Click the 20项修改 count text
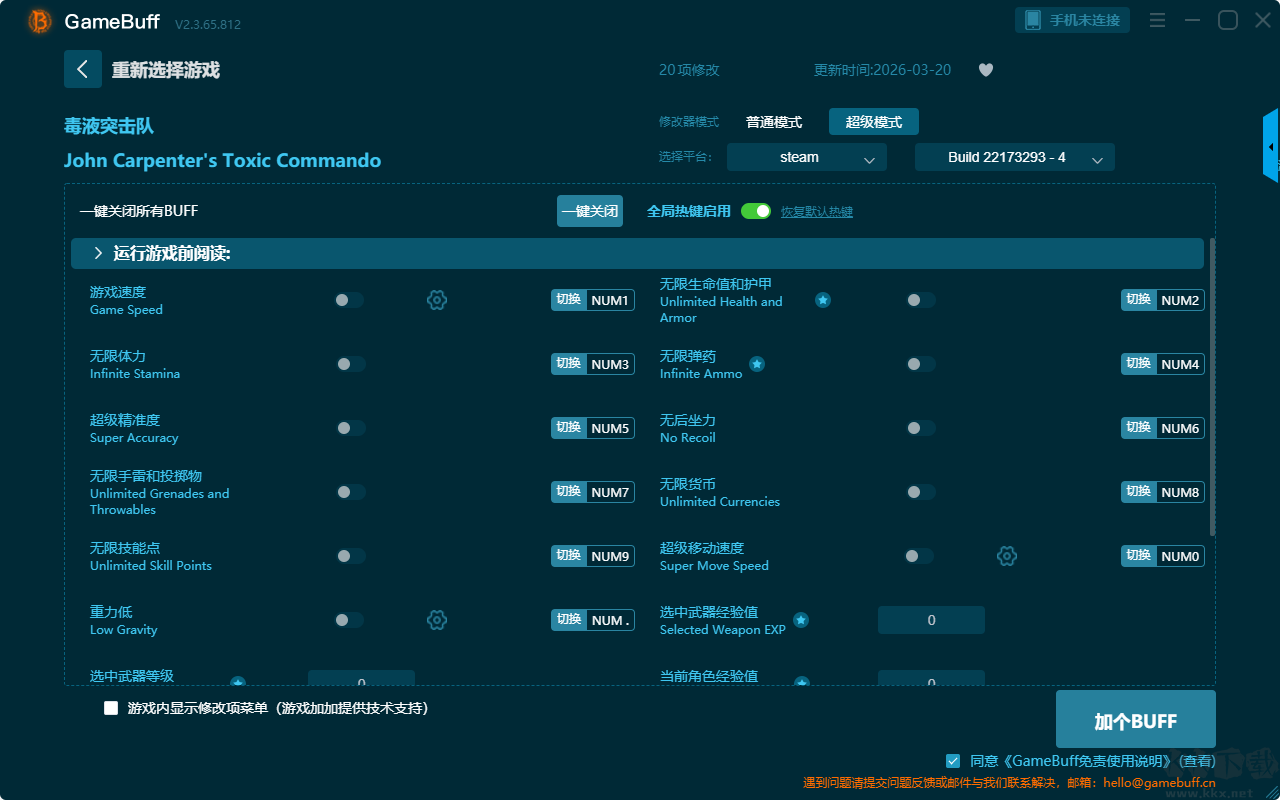The image size is (1280, 800). (689, 70)
